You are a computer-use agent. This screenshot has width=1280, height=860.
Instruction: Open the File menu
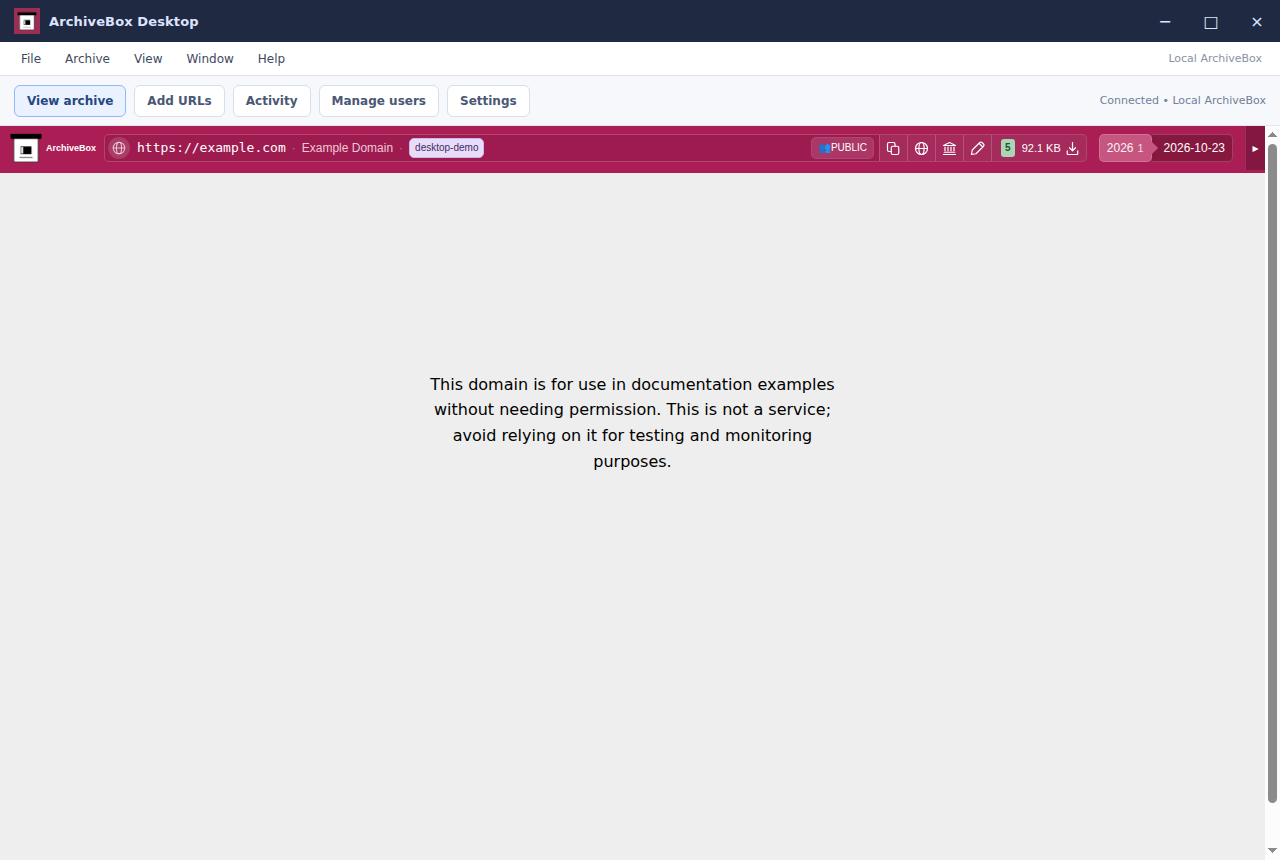(31, 59)
